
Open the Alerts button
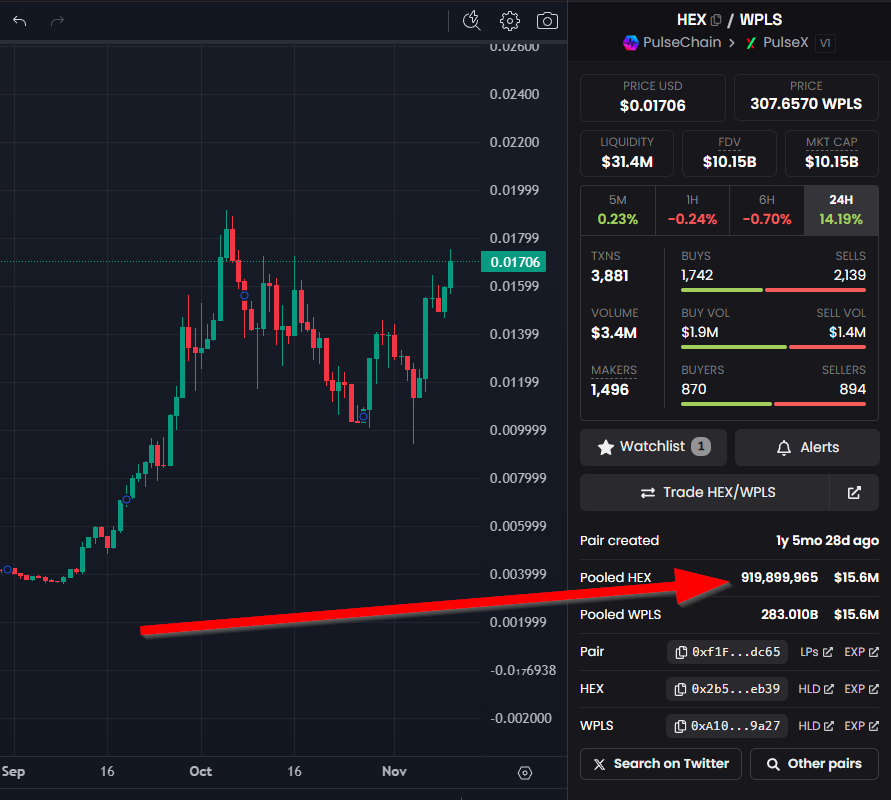pos(807,447)
